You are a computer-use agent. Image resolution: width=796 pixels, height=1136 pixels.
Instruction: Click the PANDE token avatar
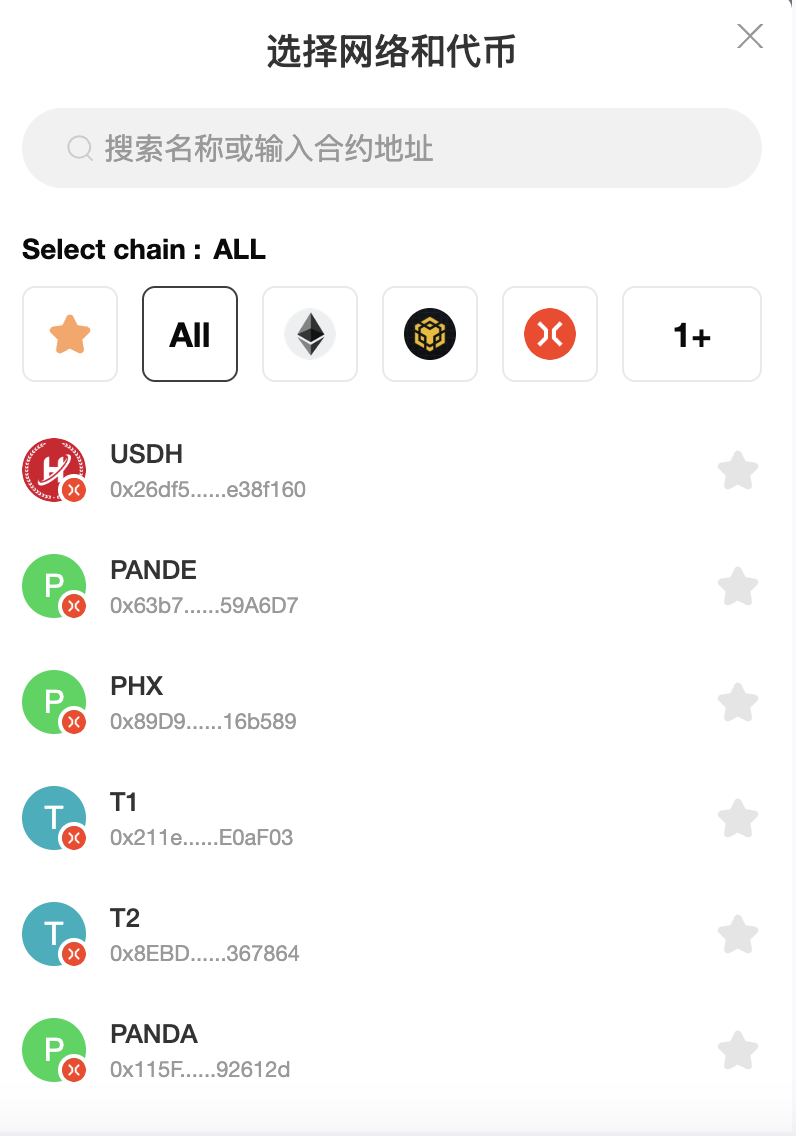click(x=54, y=586)
